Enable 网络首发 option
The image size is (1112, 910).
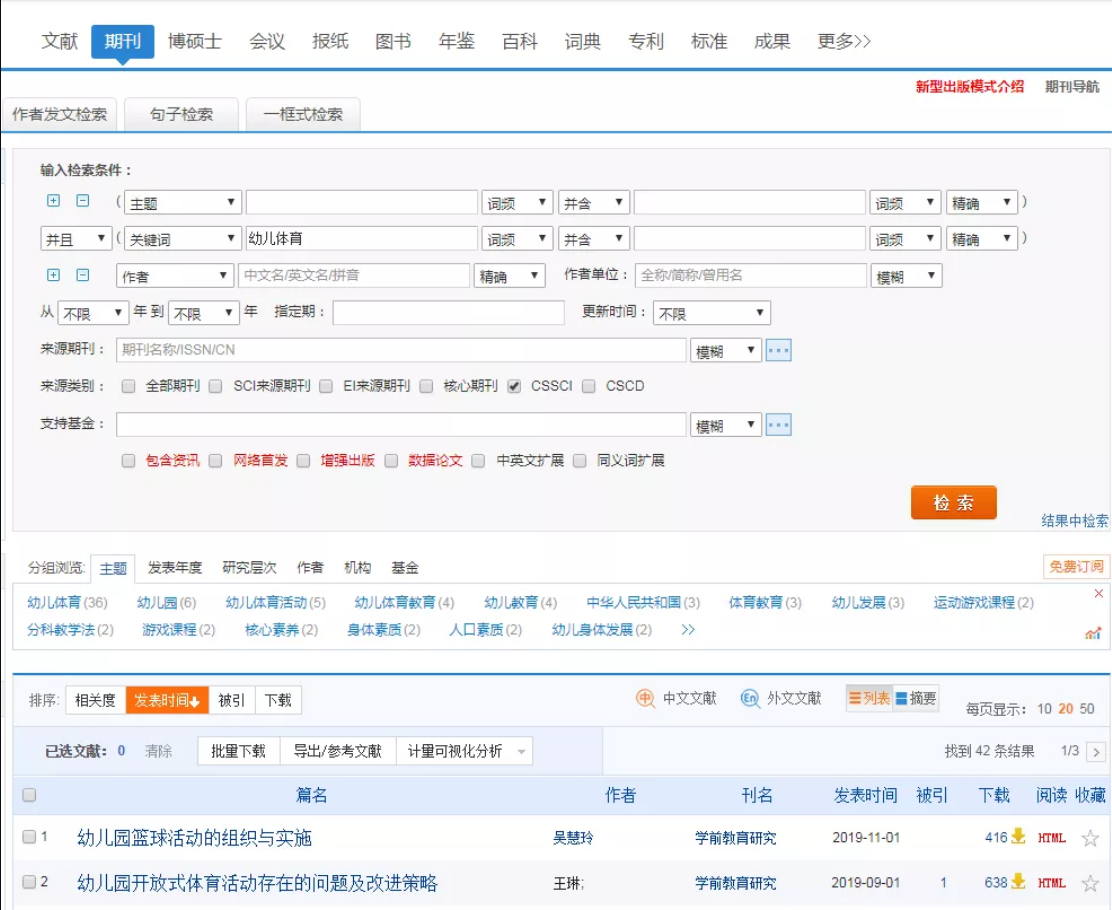[216, 461]
